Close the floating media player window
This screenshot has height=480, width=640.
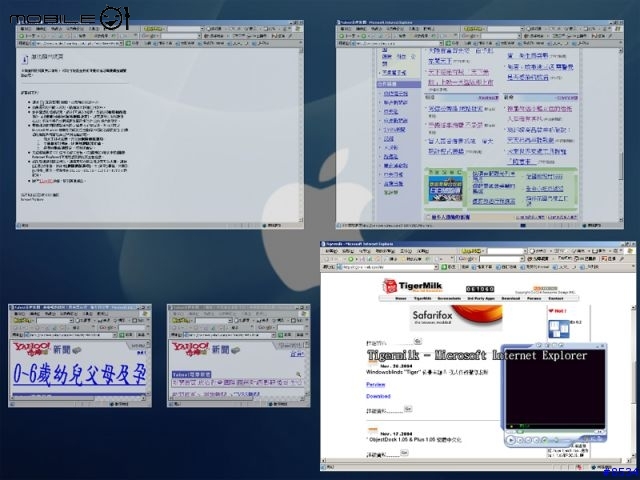point(602,346)
